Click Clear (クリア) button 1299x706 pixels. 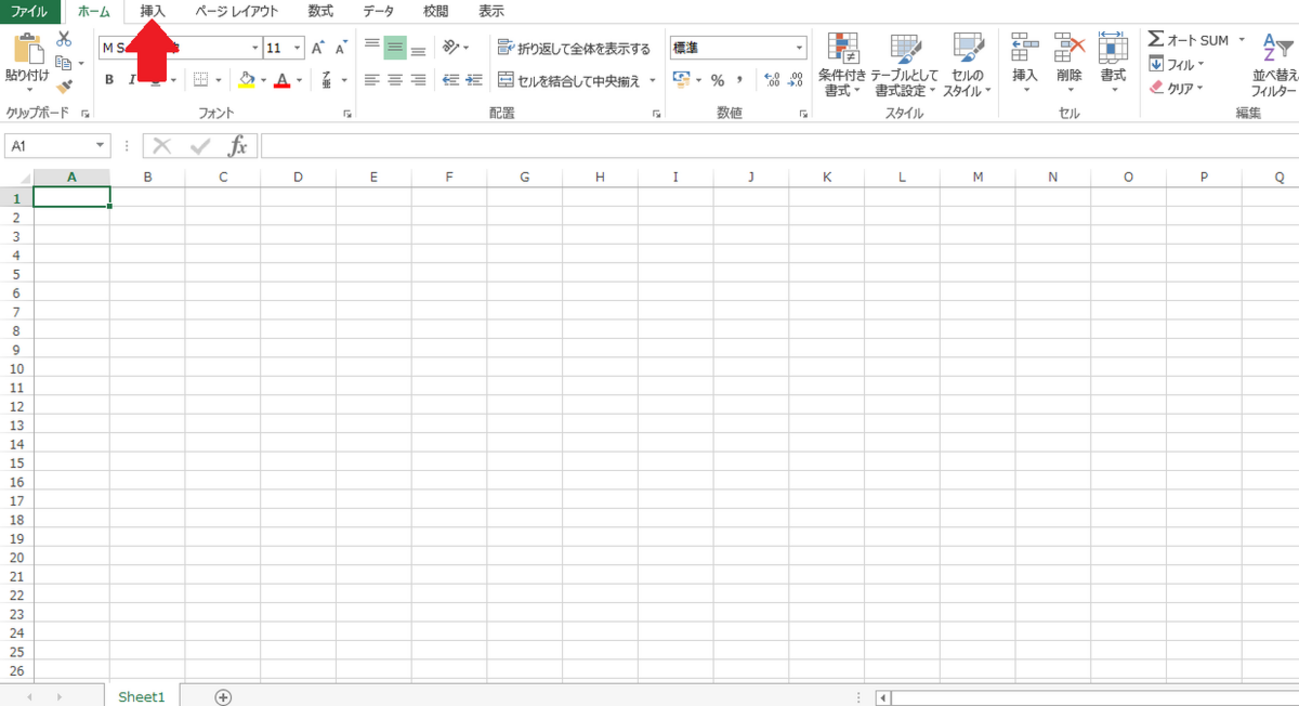1176,88
